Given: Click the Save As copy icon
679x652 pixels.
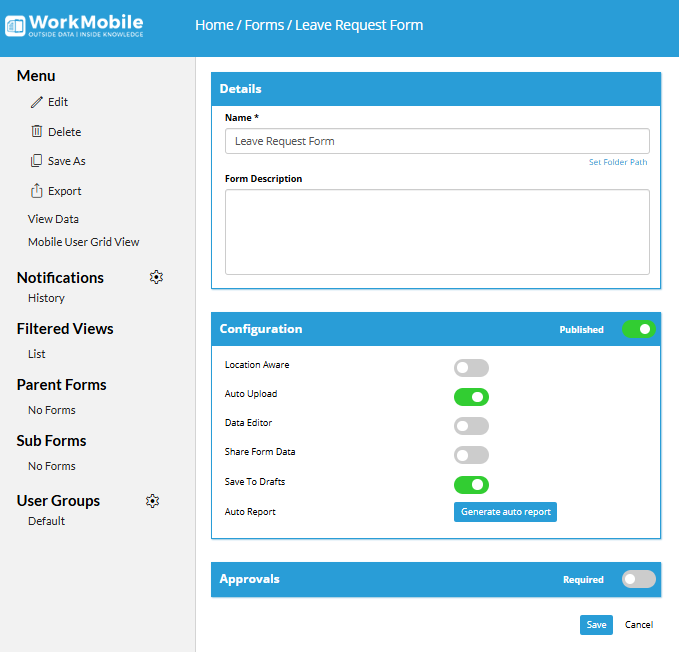Looking at the screenshot, I should (37, 161).
